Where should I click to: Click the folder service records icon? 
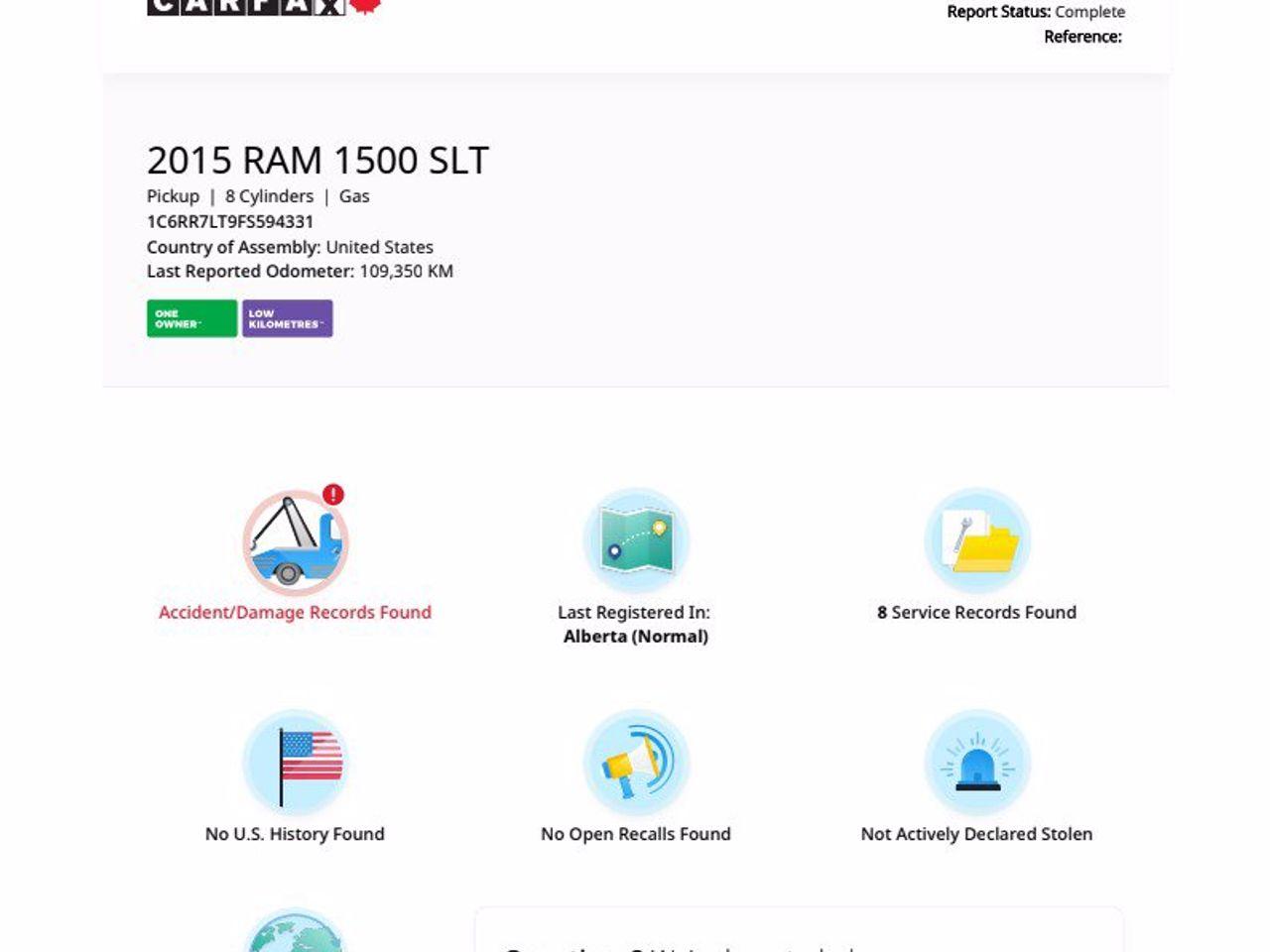977,541
